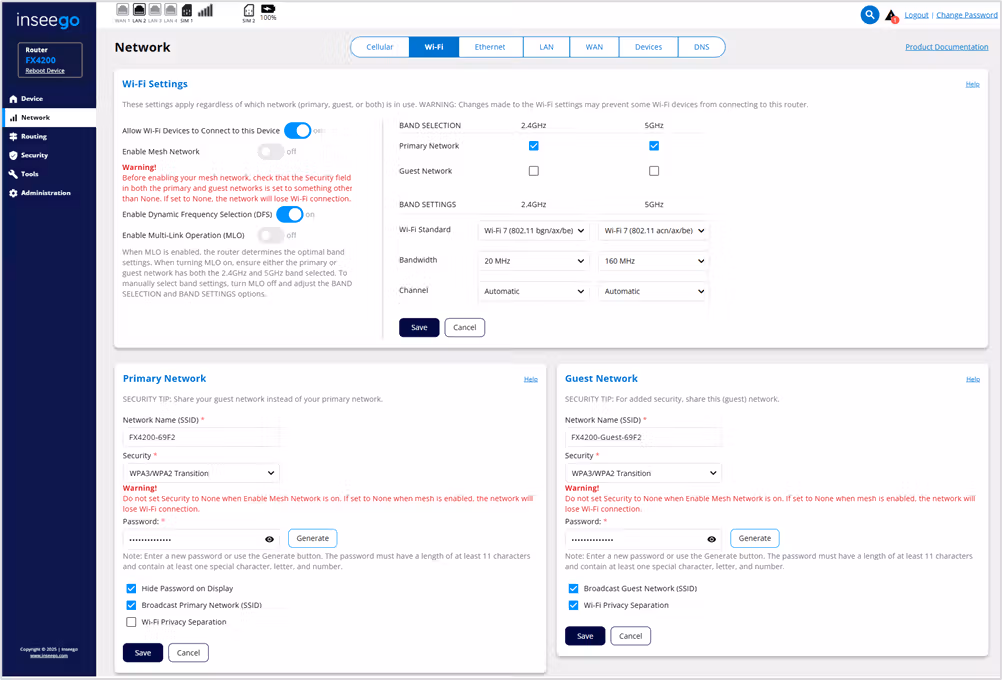Open the DNS tab

(702, 47)
